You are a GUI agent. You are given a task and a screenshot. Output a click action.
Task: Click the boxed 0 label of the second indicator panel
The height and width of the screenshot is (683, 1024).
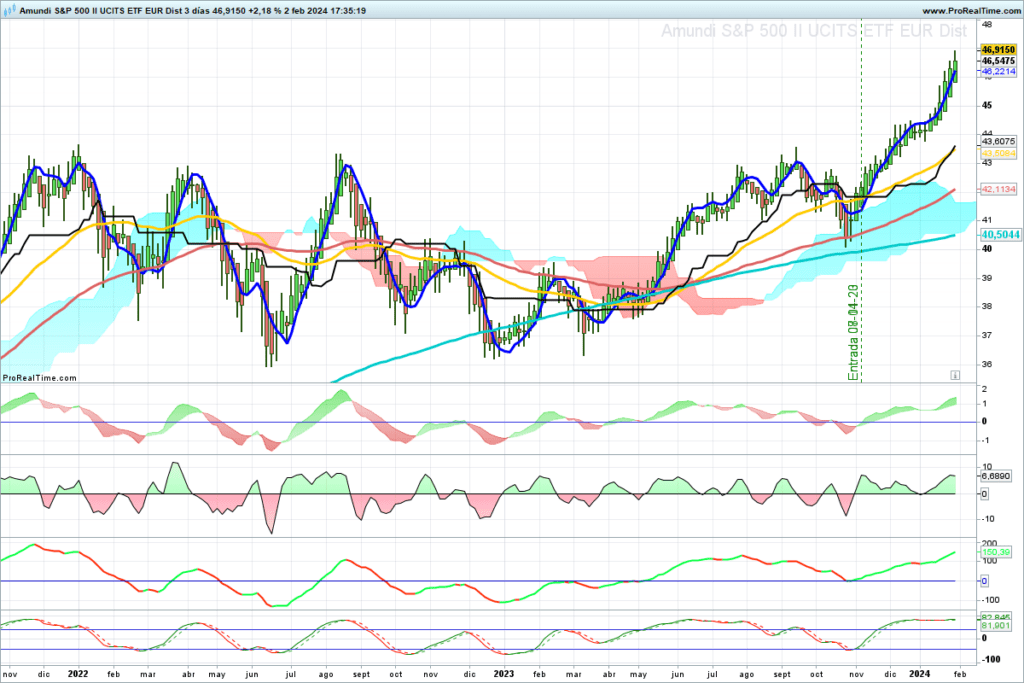985,494
